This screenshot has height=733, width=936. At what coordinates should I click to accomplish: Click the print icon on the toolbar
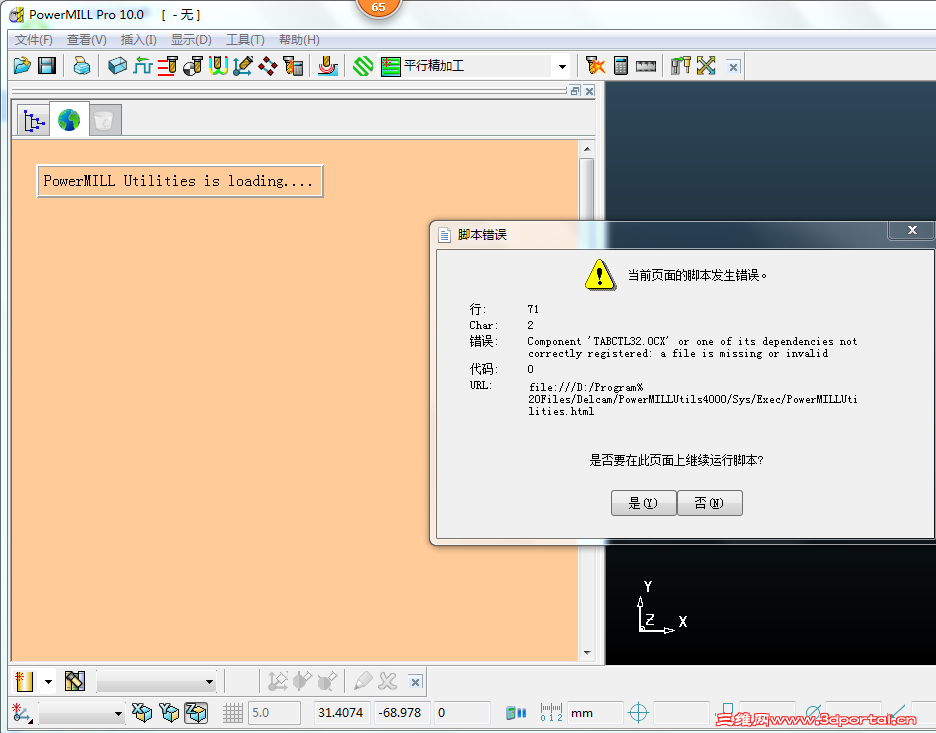[81, 65]
